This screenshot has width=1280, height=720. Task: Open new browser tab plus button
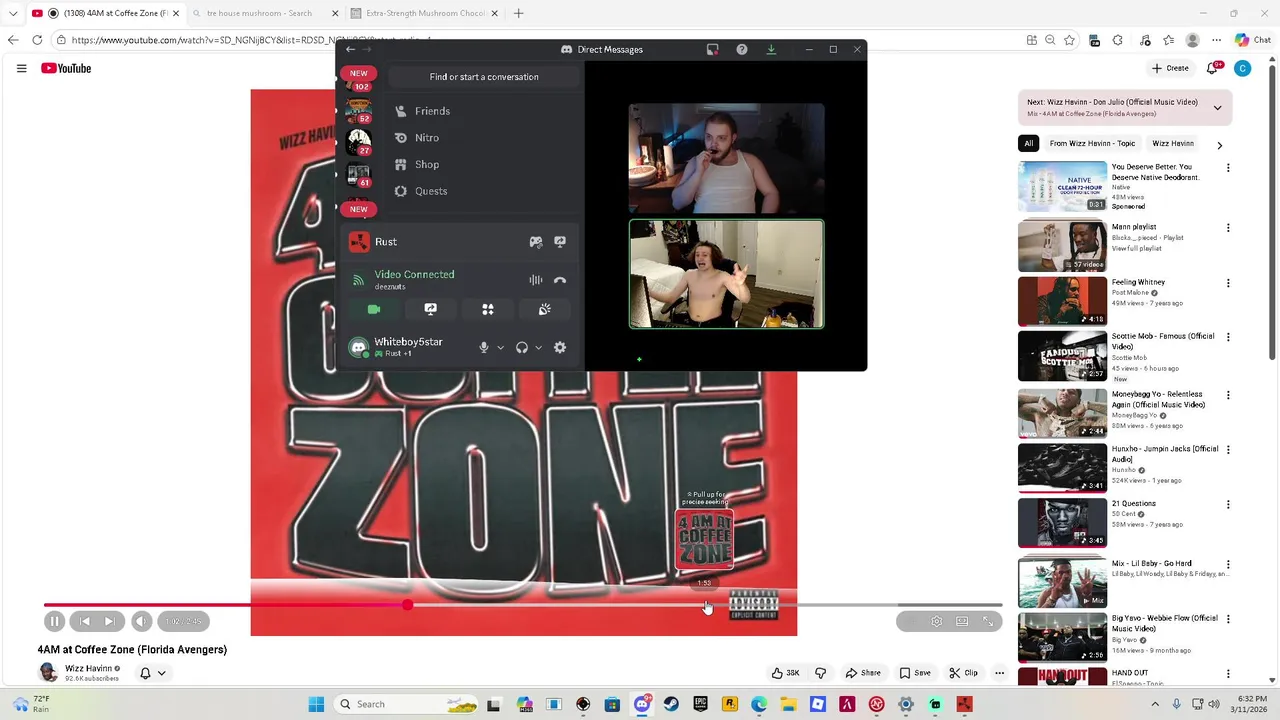518,13
